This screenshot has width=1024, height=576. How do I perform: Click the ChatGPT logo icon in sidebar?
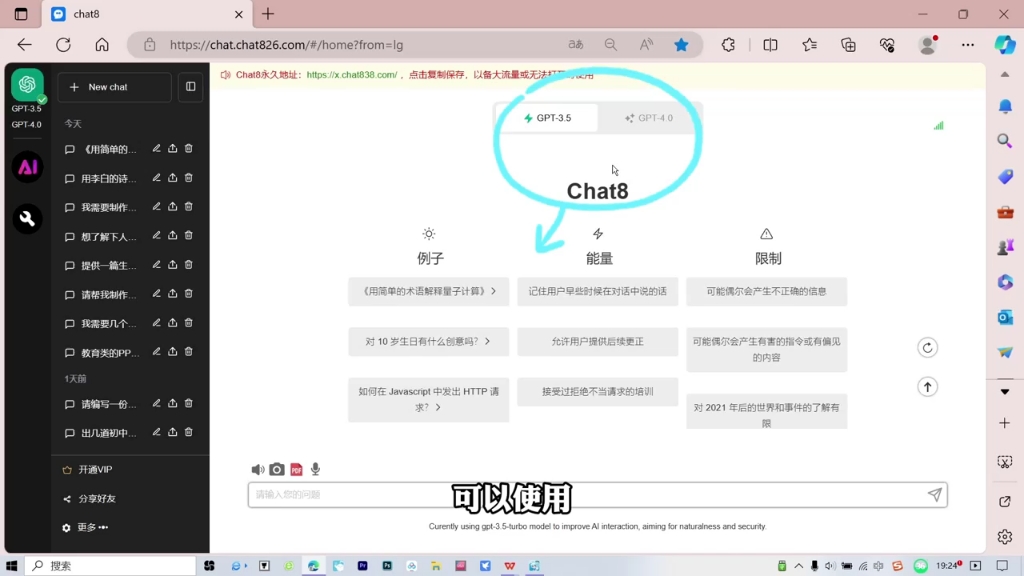coord(27,85)
